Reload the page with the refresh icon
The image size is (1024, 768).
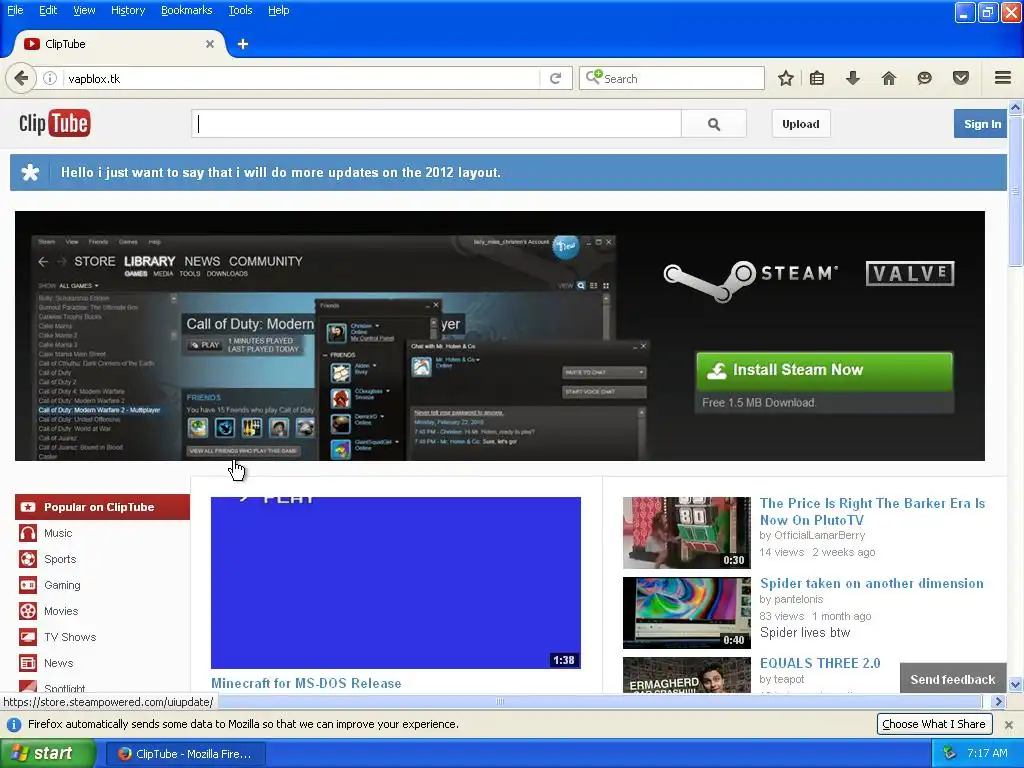pos(556,78)
